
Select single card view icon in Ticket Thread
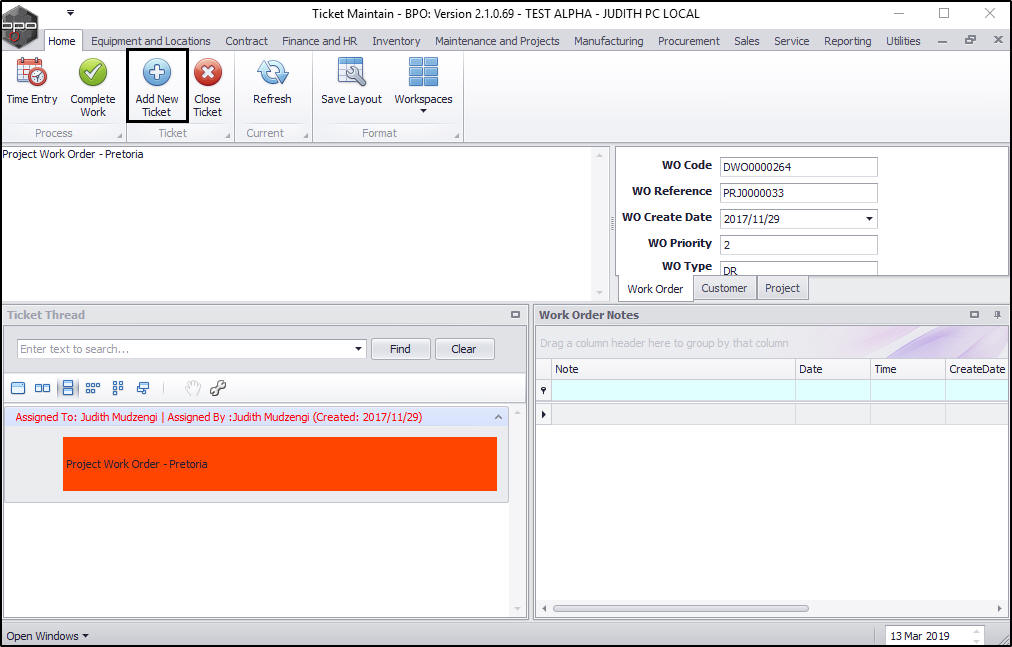(18, 388)
